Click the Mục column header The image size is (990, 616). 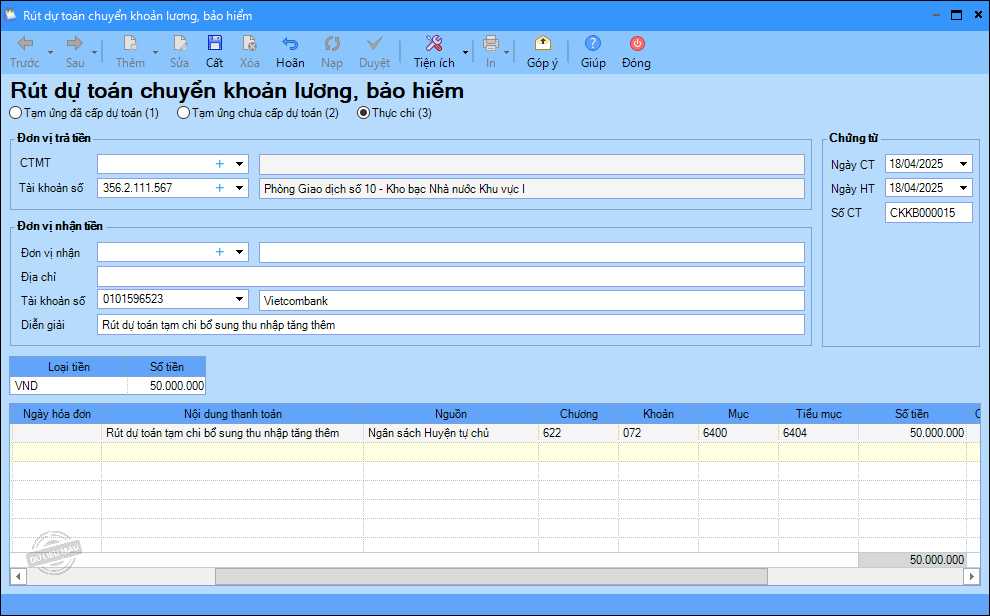coord(738,414)
